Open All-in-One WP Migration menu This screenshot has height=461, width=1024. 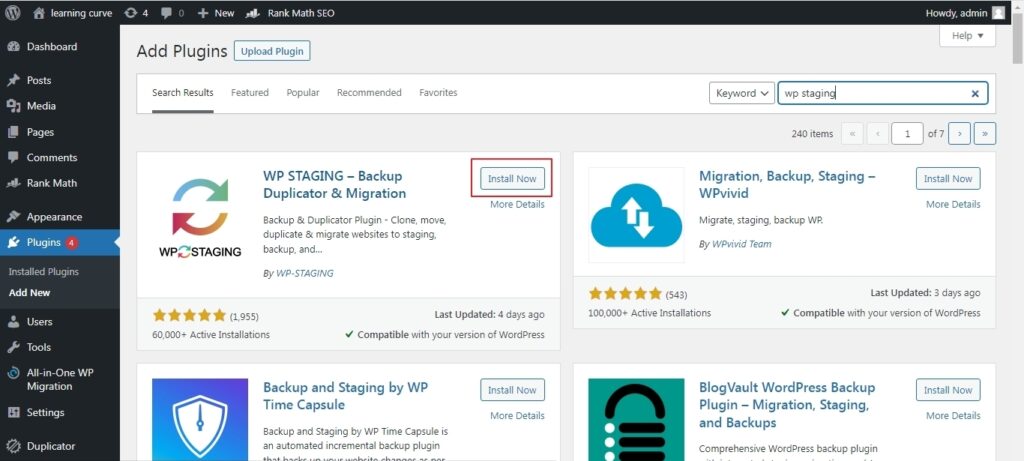(x=59, y=379)
